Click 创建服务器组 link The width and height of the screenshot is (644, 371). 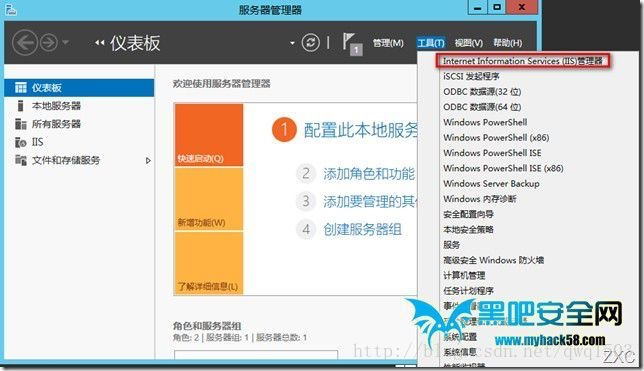pyautogui.click(x=362, y=229)
